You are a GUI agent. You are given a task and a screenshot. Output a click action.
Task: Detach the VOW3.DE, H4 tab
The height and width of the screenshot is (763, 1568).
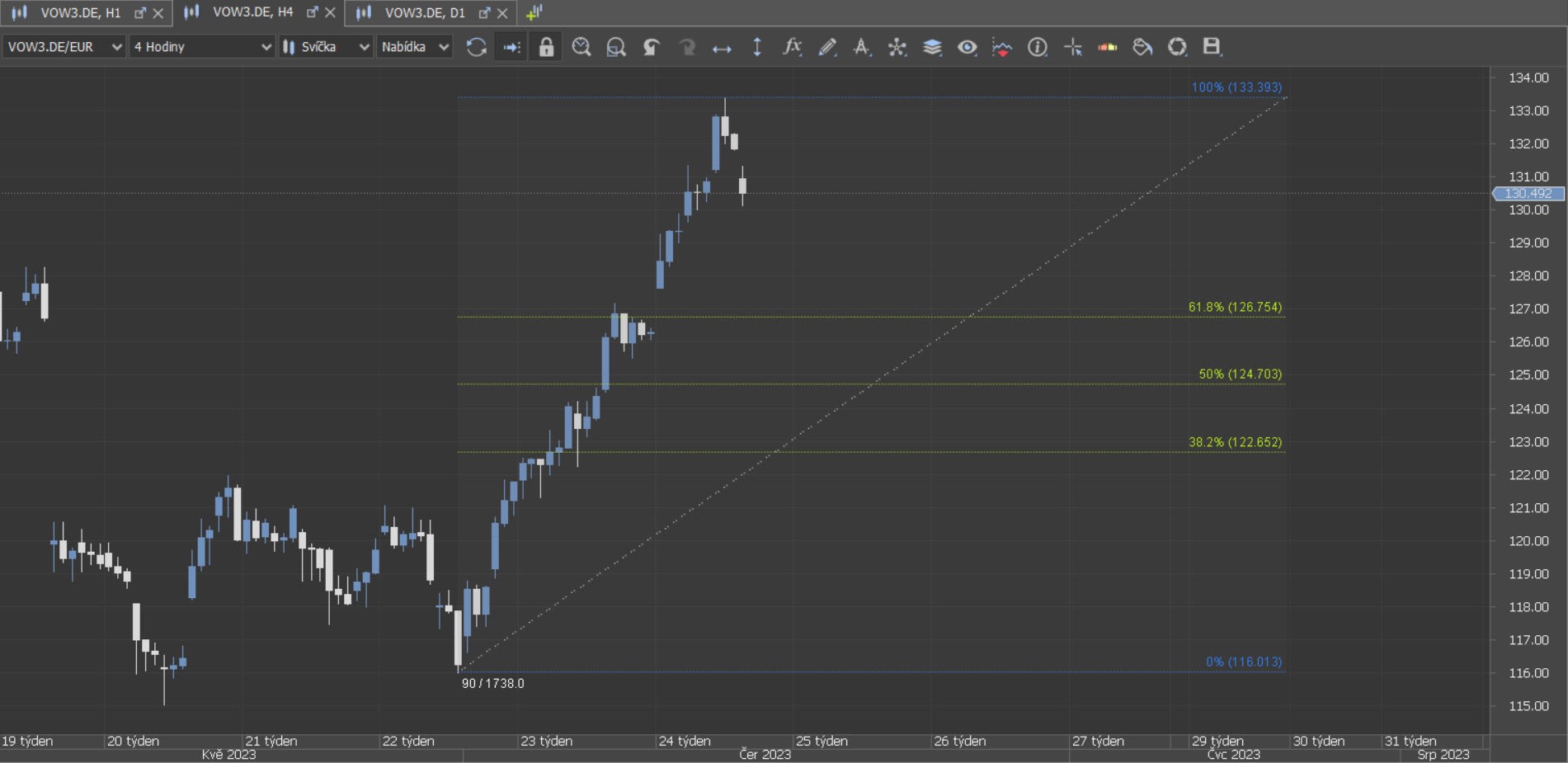tap(312, 12)
